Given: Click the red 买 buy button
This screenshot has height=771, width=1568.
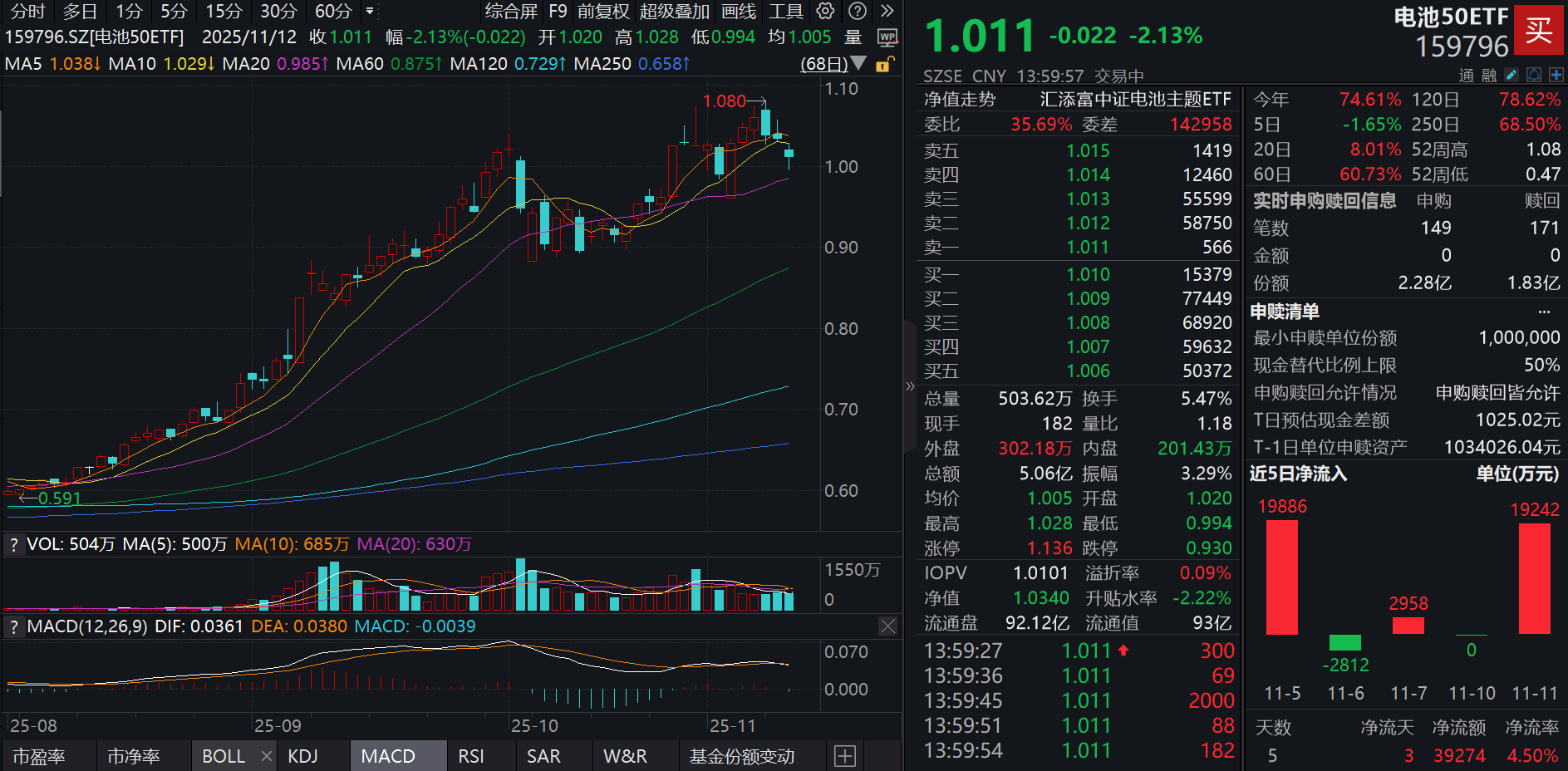Looking at the screenshot, I should point(1538,30).
